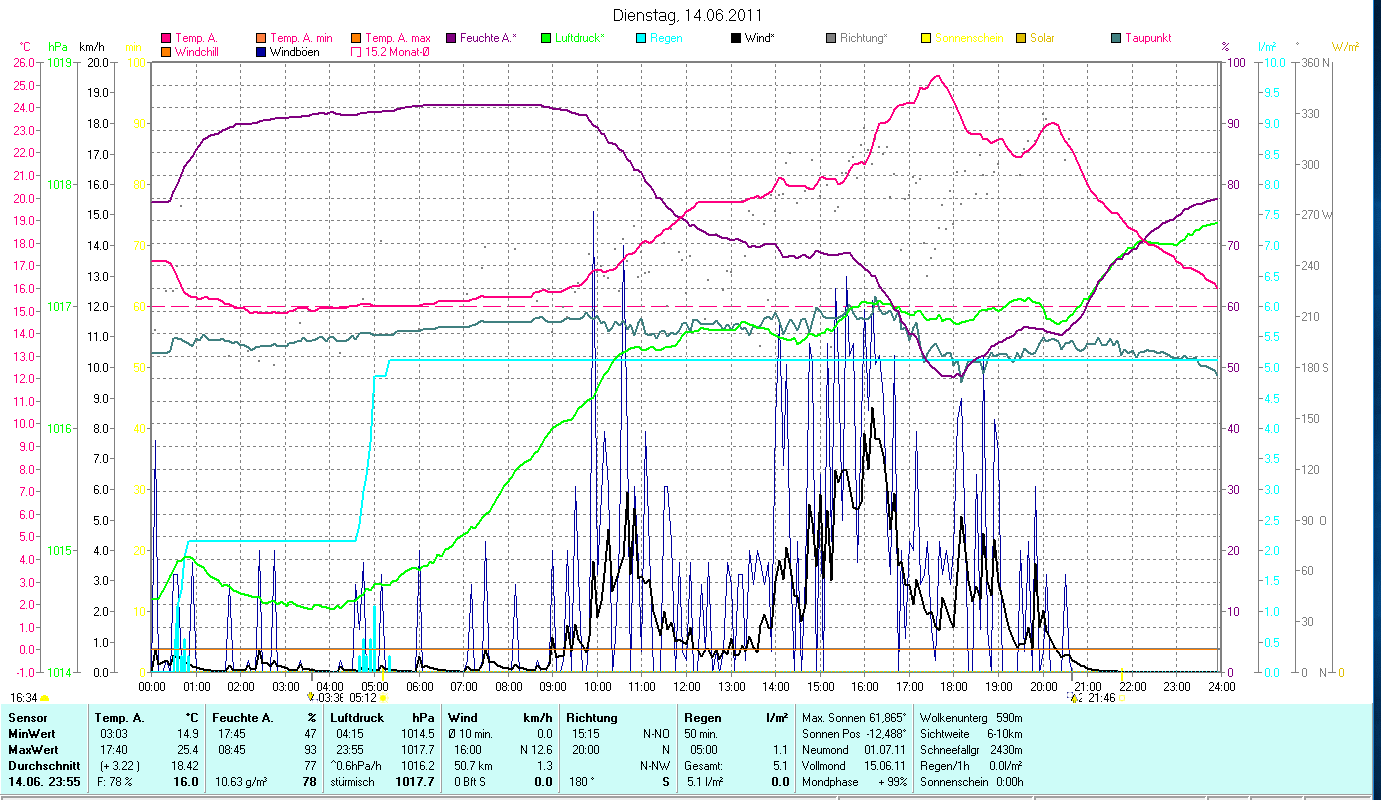Click the '12:00' time axis label
The height and width of the screenshot is (800, 1381).
[x=687, y=687]
